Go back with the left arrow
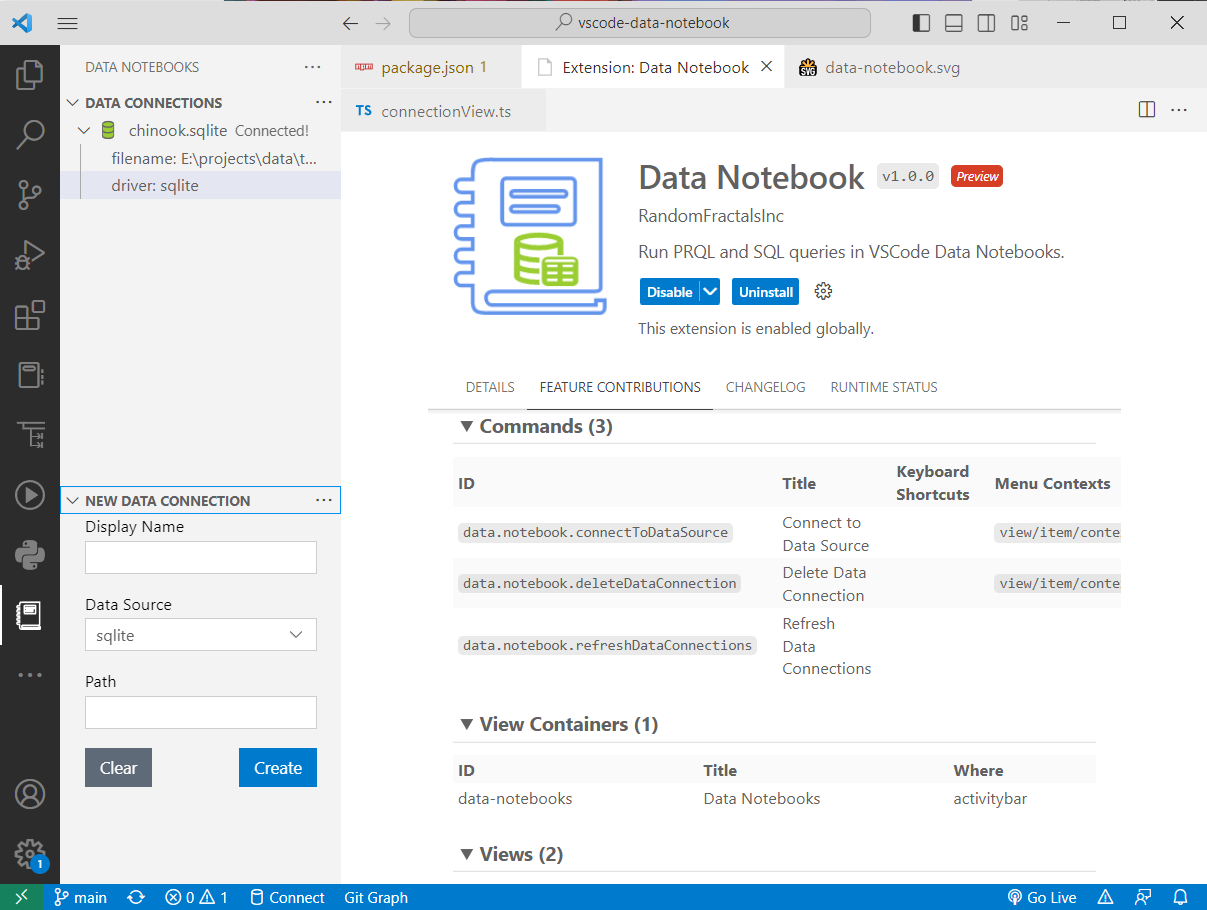 click(350, 23)
